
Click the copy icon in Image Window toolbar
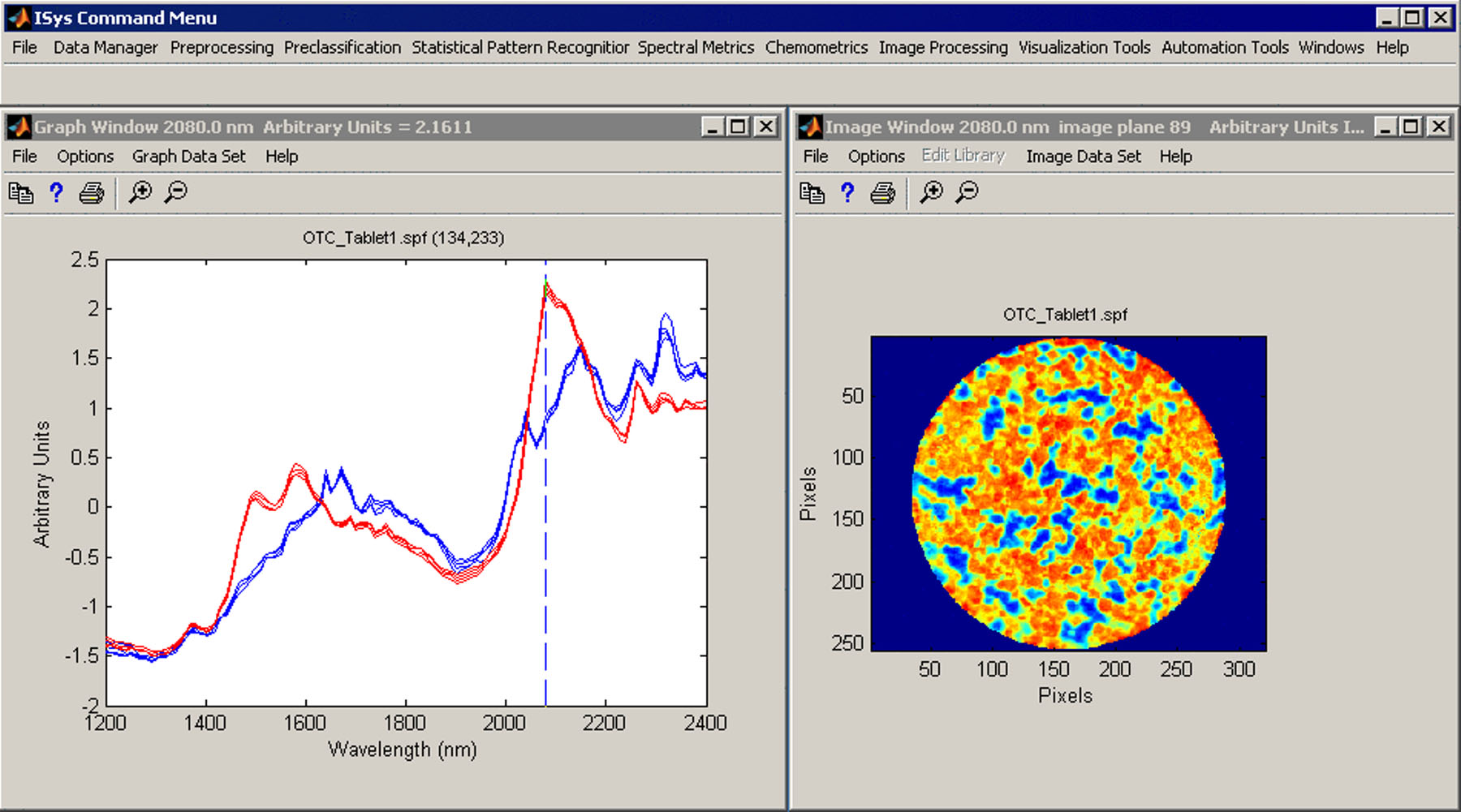[x=812, y=193]
